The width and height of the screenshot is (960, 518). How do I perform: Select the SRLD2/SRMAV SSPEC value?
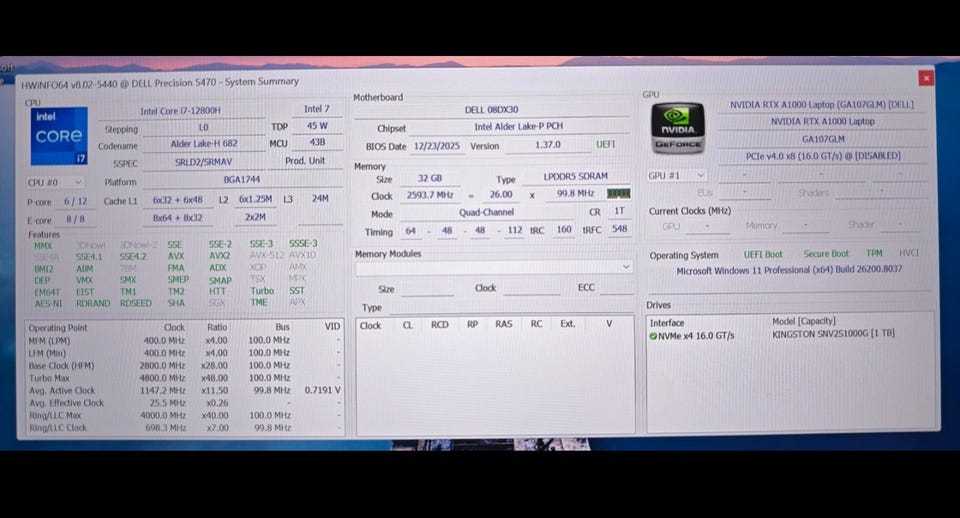point(203,162)
